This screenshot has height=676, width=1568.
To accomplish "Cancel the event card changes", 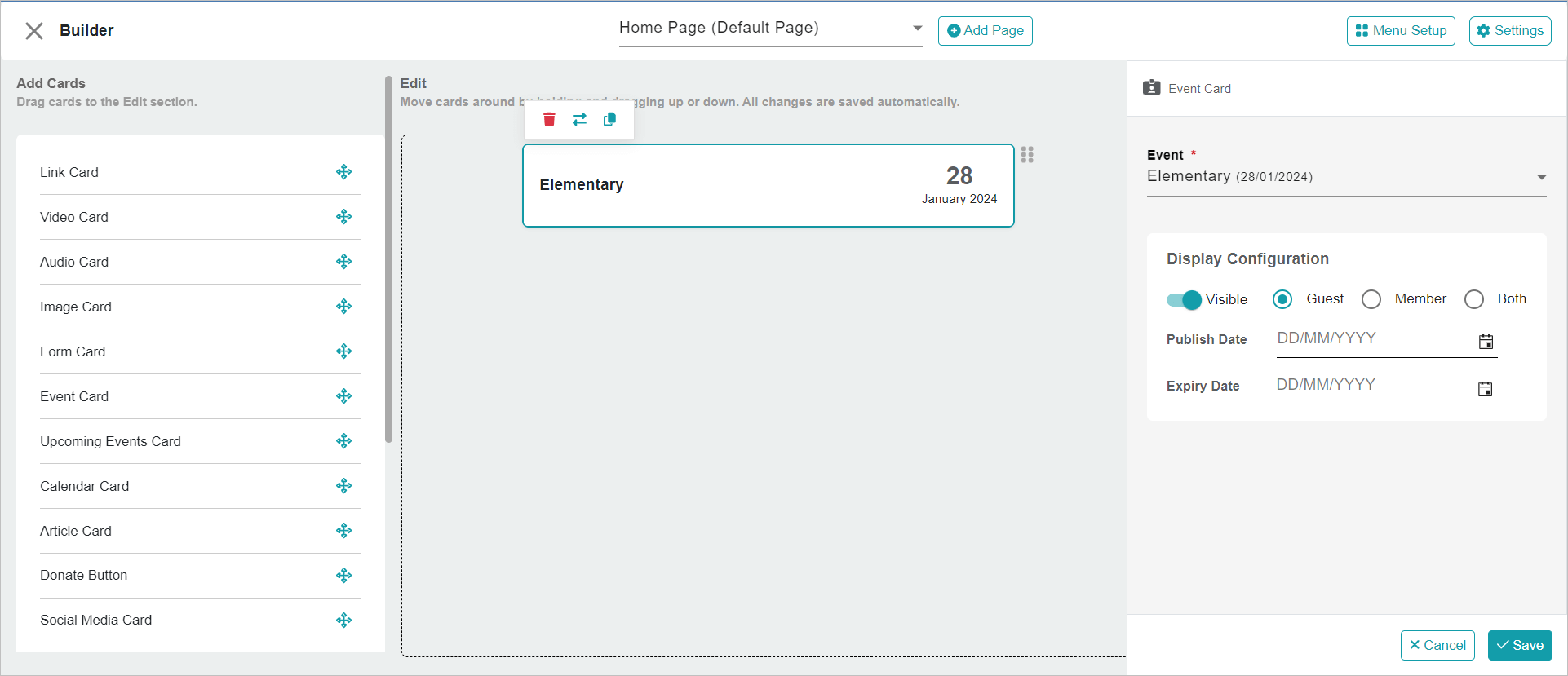I will [x=1437, y=645].
